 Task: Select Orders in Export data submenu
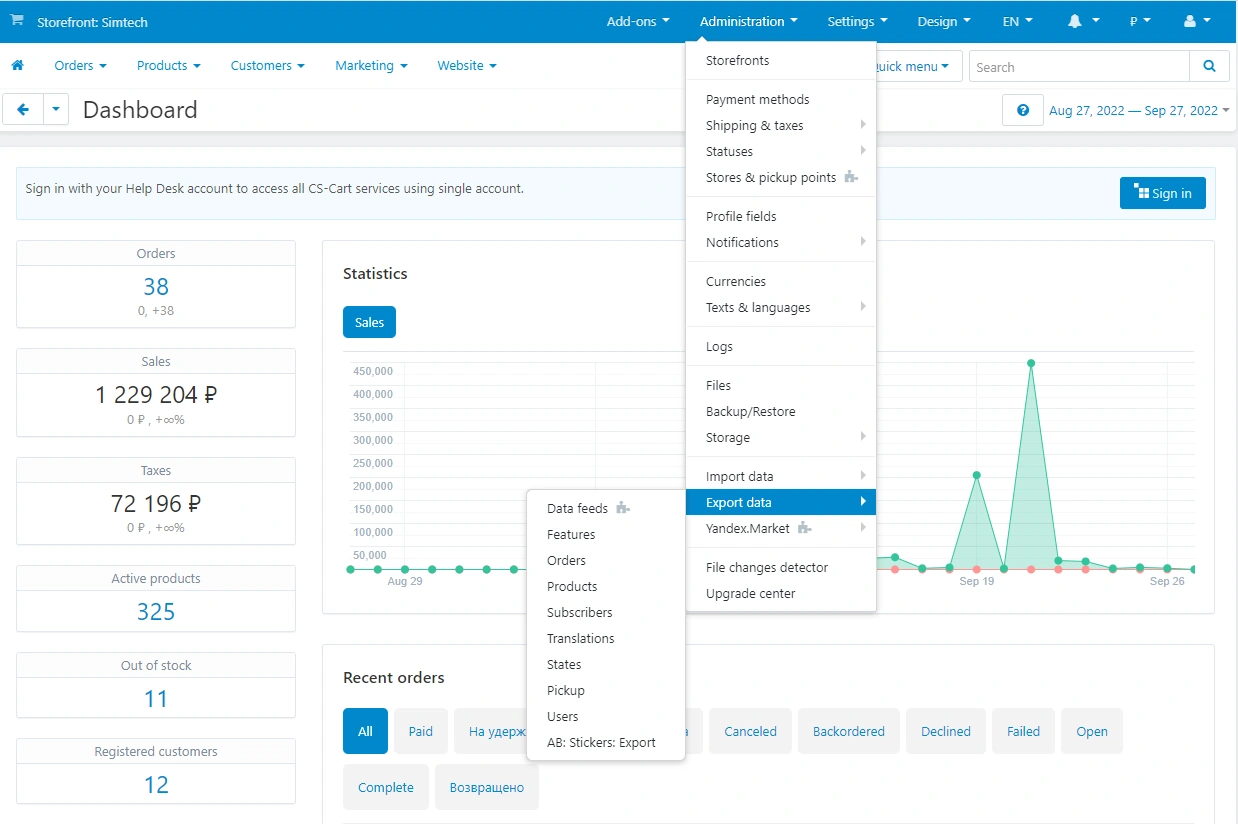pos(606,560)
